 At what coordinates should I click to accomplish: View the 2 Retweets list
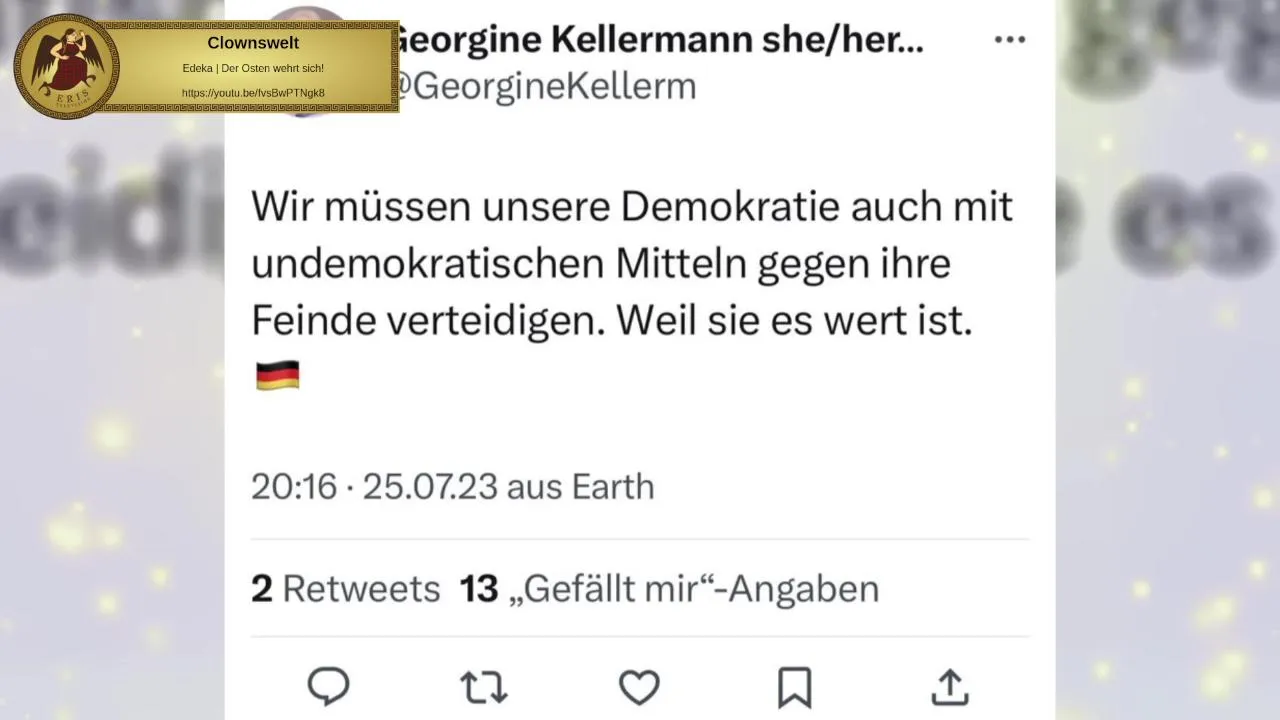click(x=345, y=589)
